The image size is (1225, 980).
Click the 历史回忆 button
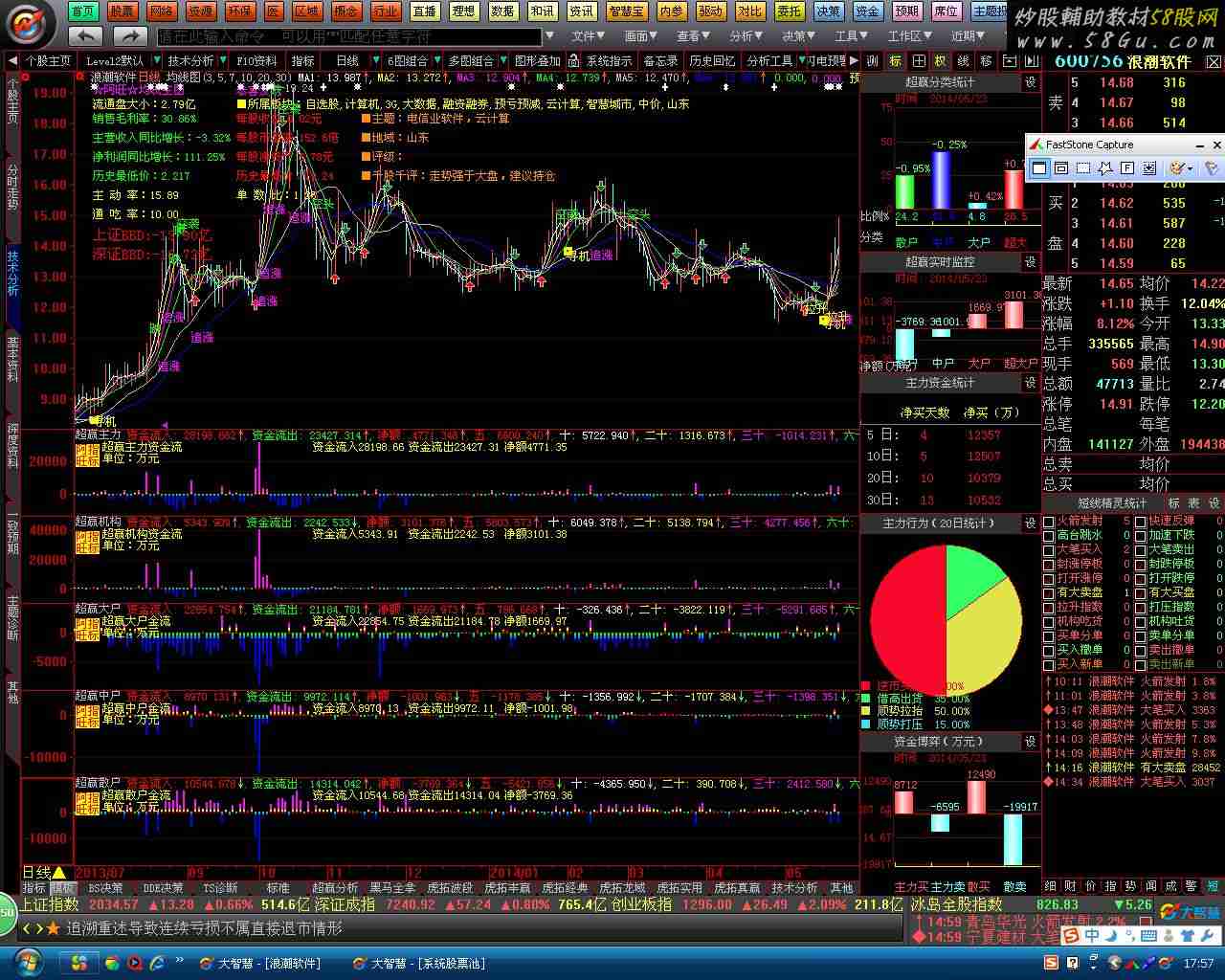coord(712,60)
